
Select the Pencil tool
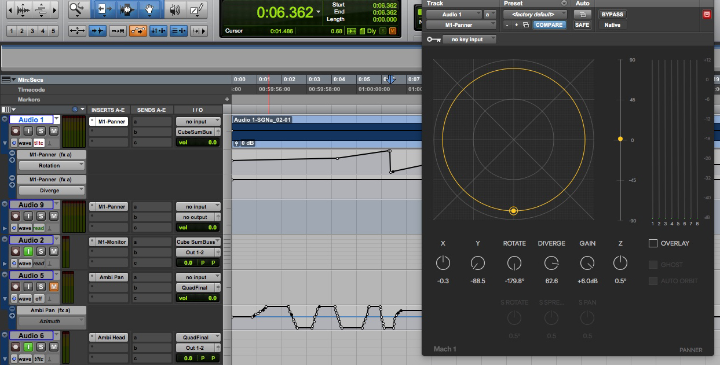(x=197, y=9)
